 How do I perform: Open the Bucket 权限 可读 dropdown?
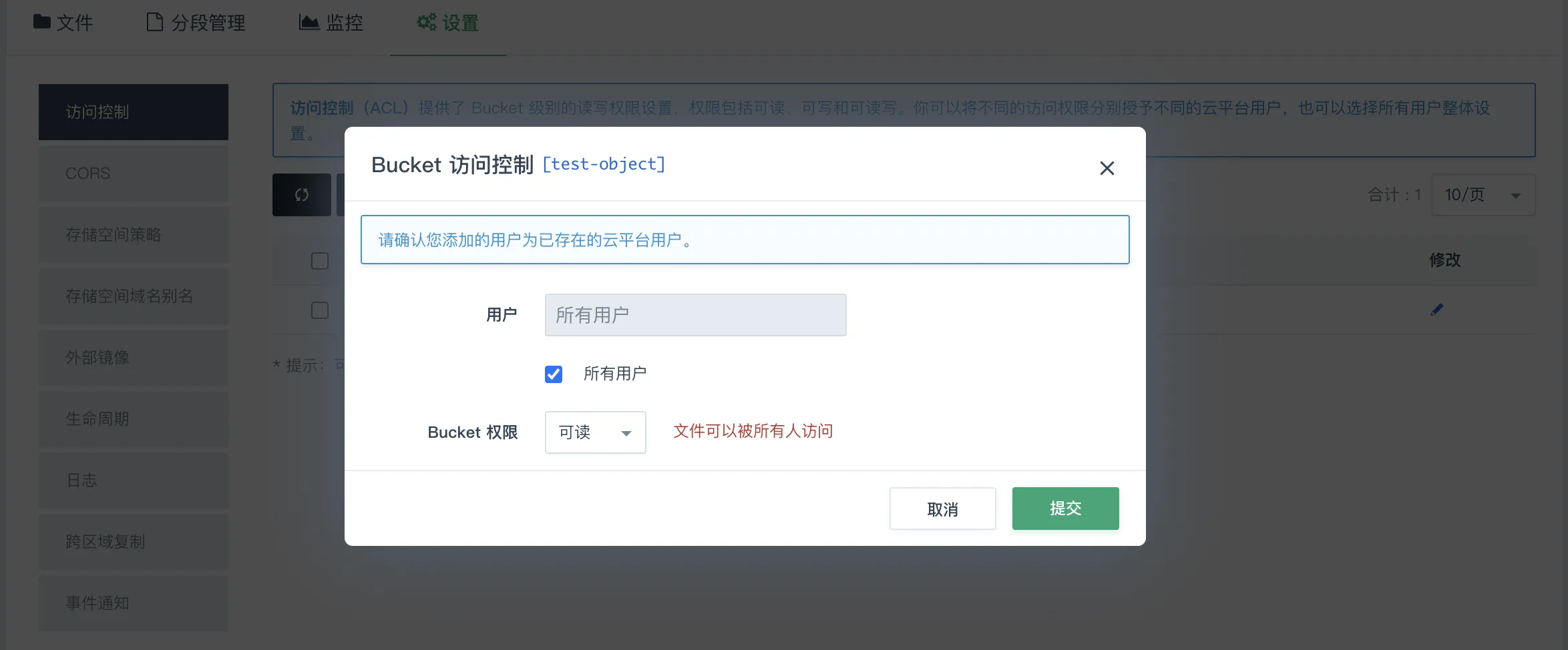(x=594, y=432)
